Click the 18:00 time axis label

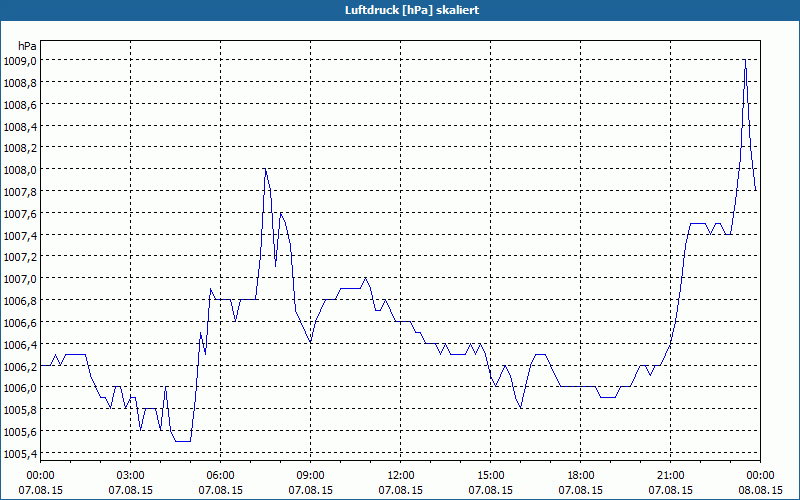coord(581,476)
